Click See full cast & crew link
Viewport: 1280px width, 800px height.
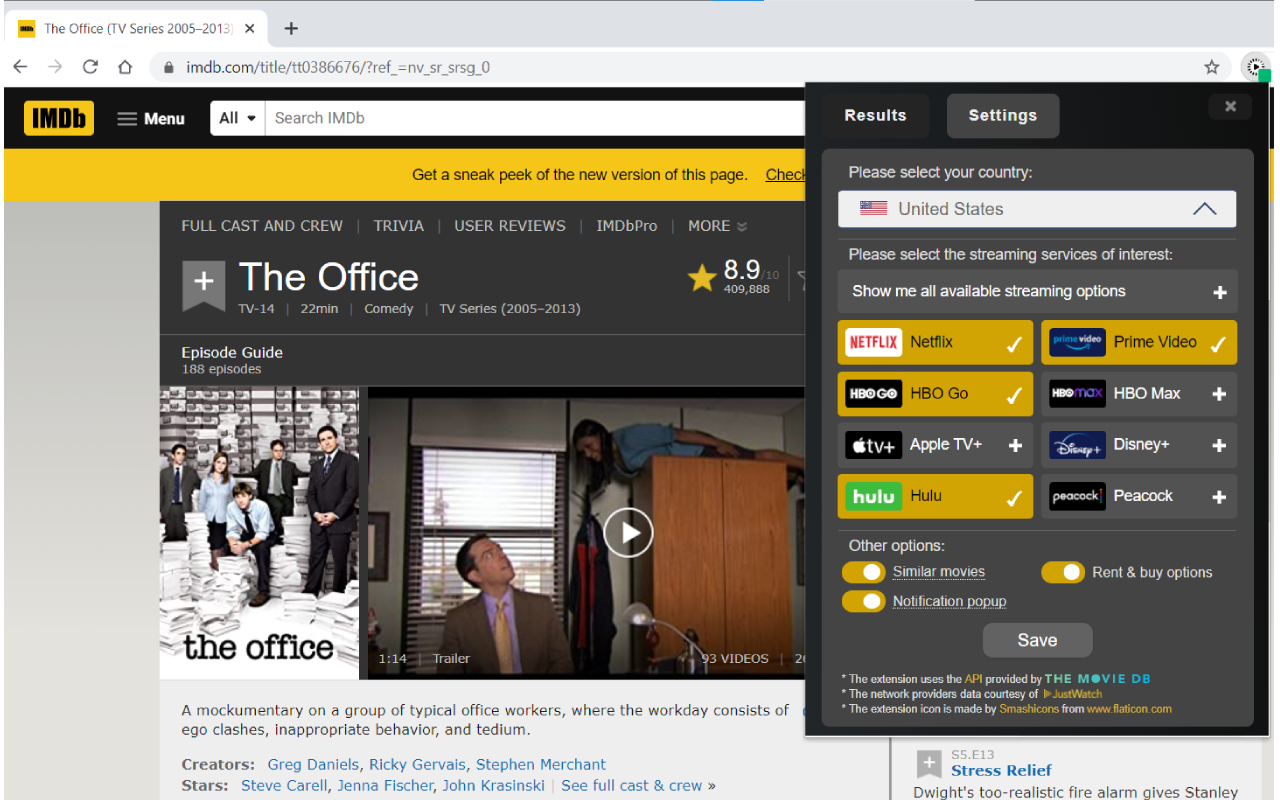click(x=633, y=785)
